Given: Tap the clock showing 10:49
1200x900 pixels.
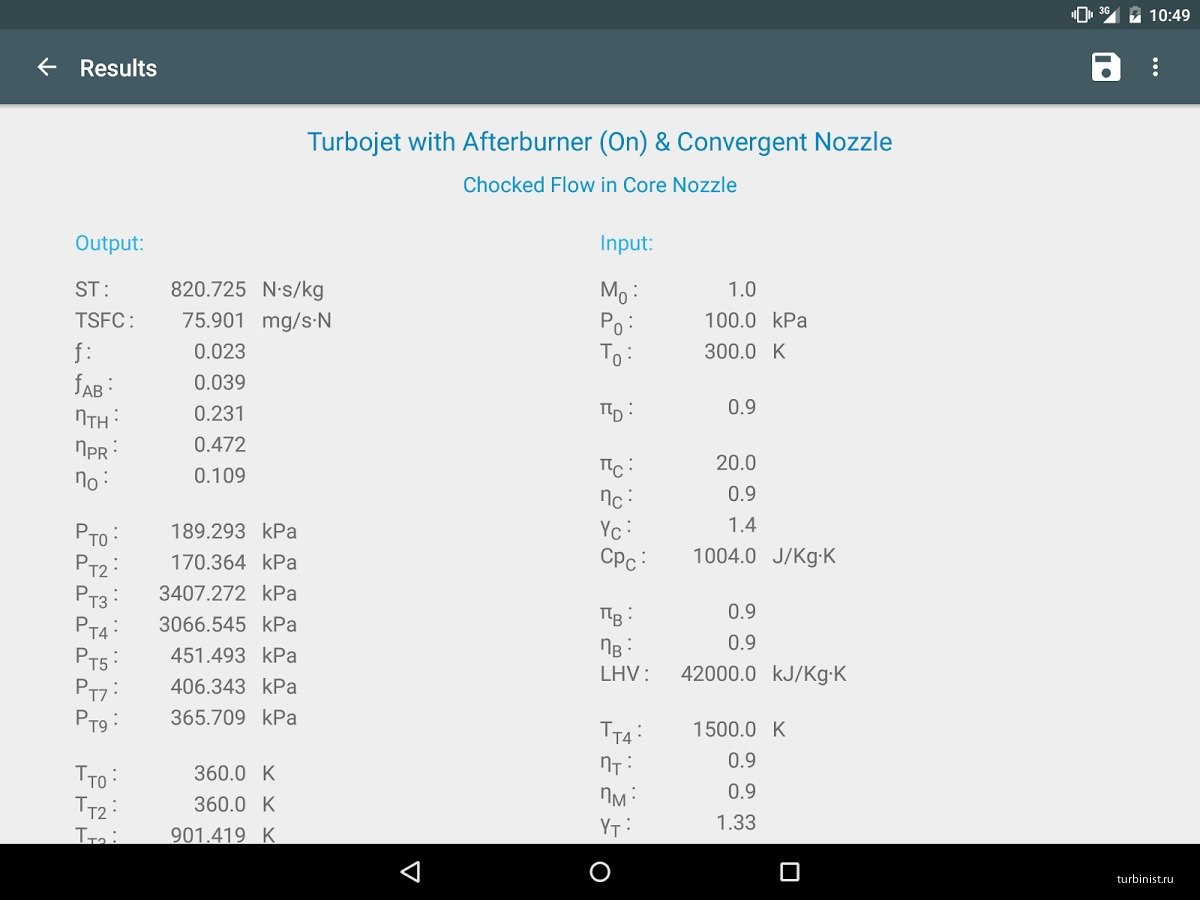Looking at the screenshot, I should pos(1169,15).
